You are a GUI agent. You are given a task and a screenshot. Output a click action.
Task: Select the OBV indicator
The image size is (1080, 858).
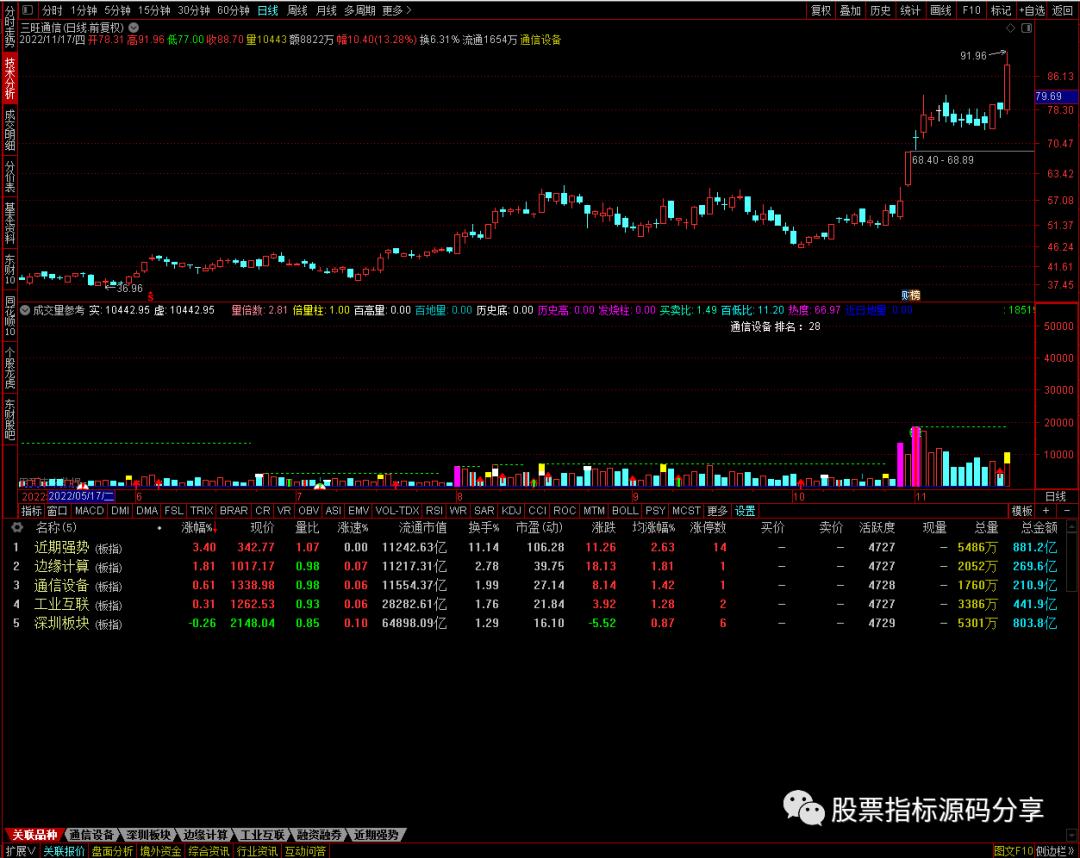308,511
